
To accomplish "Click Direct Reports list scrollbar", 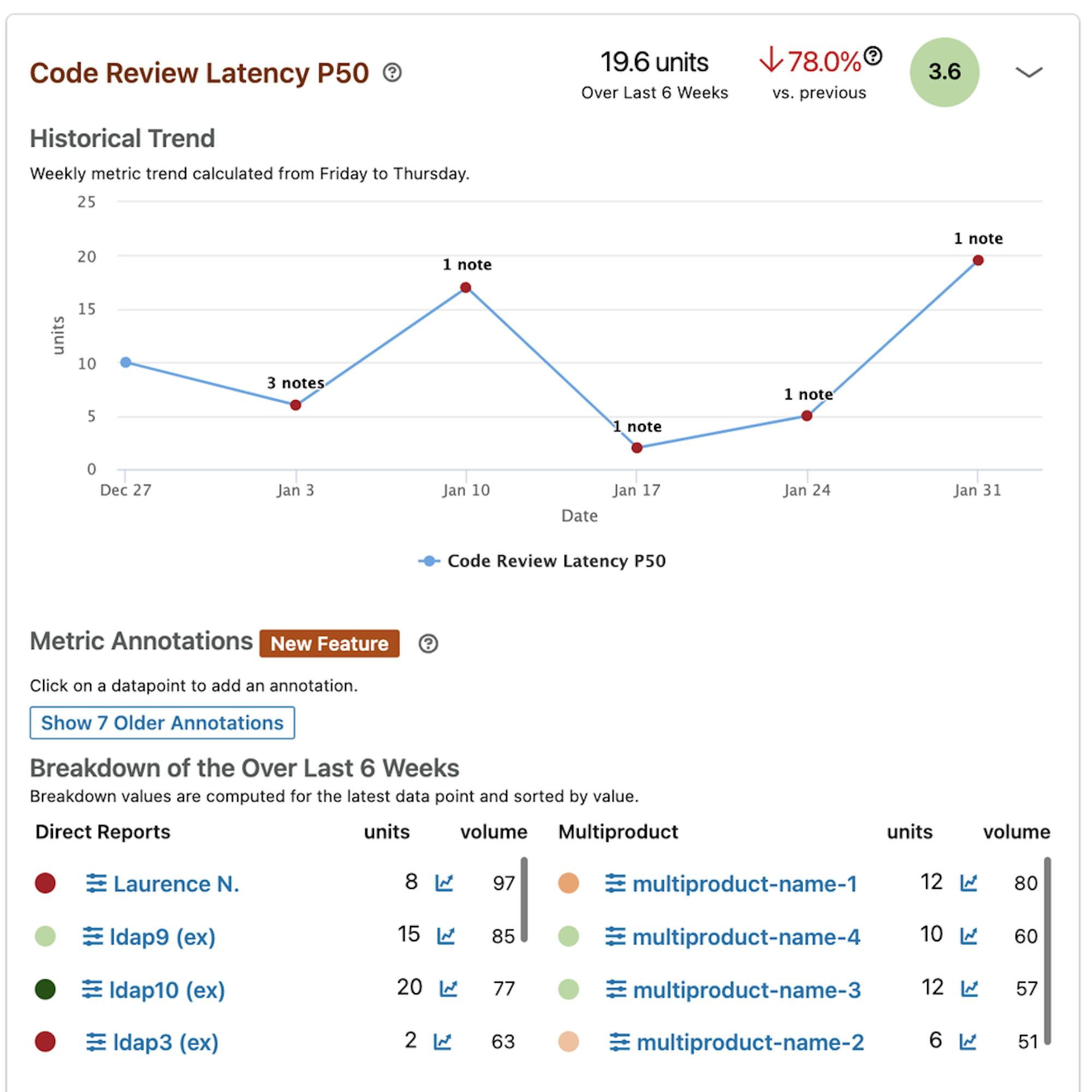I will coord(524,900).
